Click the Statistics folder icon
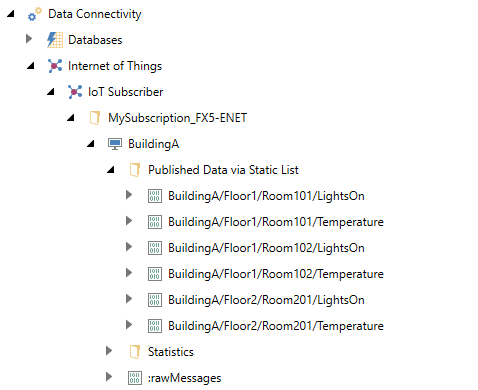The height and width of the screenshot is (390, 478). pyautogui.click(x=135, y=352)
